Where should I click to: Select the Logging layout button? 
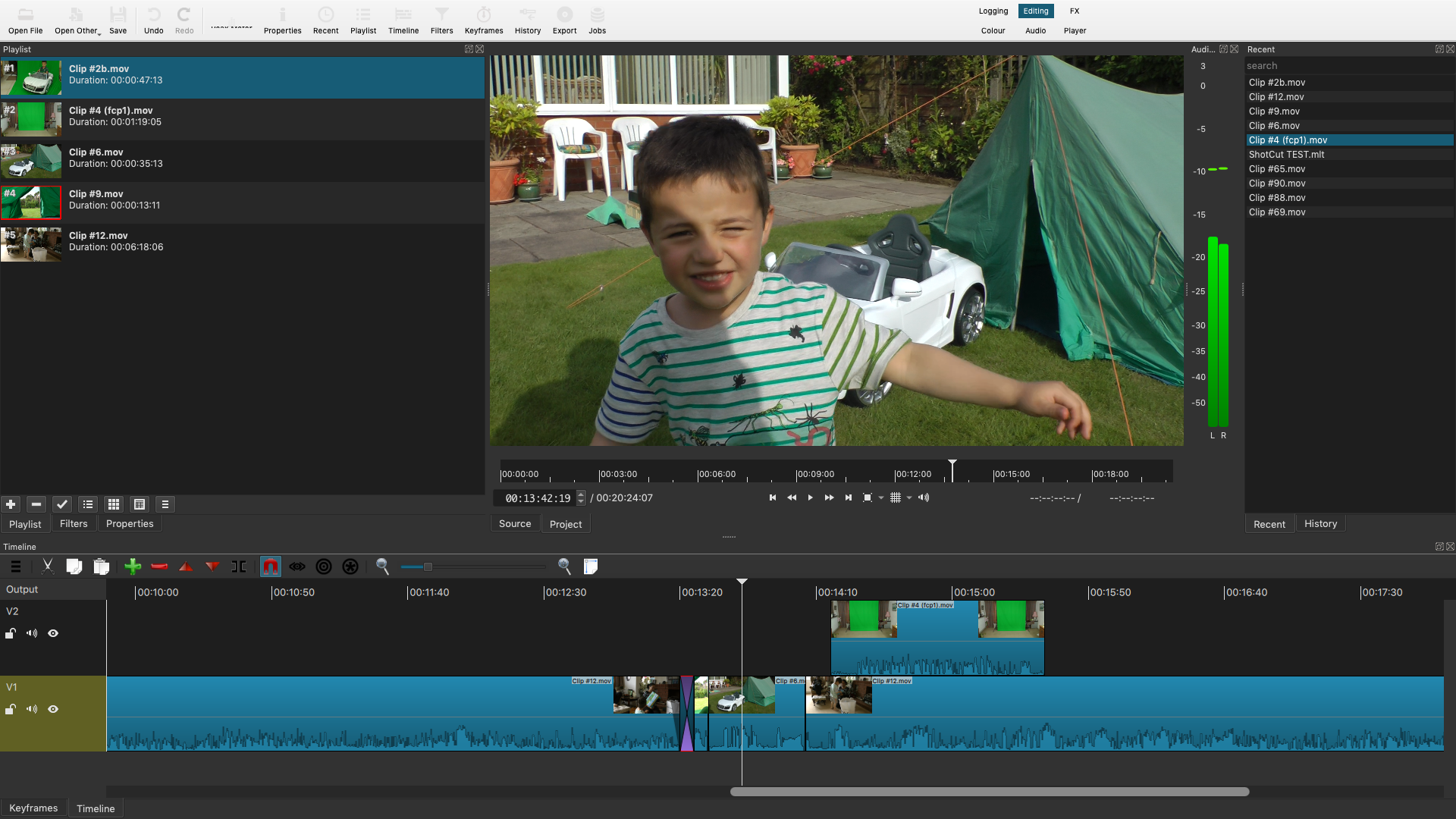coord(993,11)
